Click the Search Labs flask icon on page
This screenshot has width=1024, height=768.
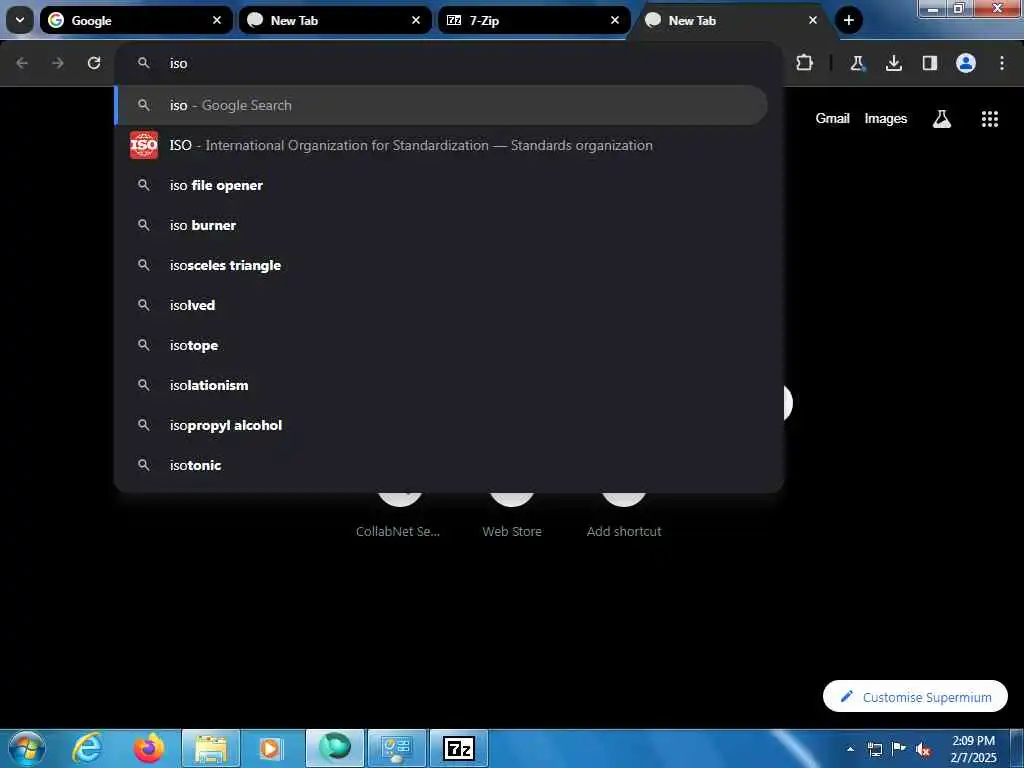tap(941, 119)
